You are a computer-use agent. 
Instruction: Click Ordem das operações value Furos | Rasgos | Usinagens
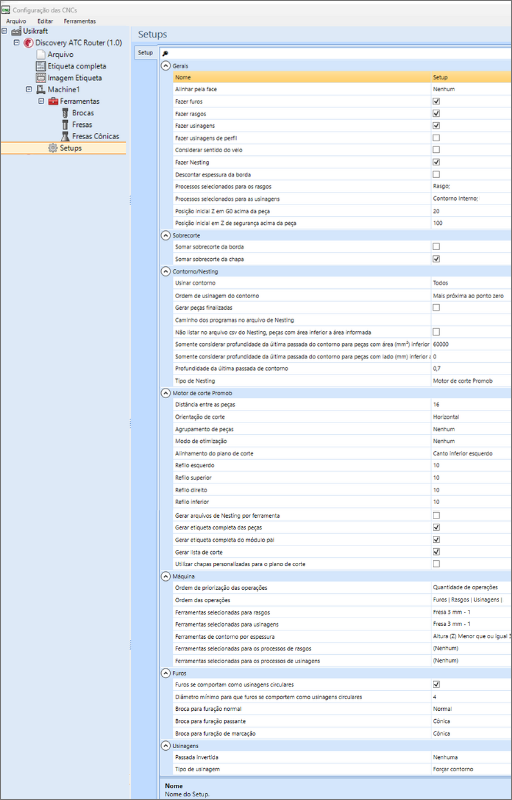point(467,600)
